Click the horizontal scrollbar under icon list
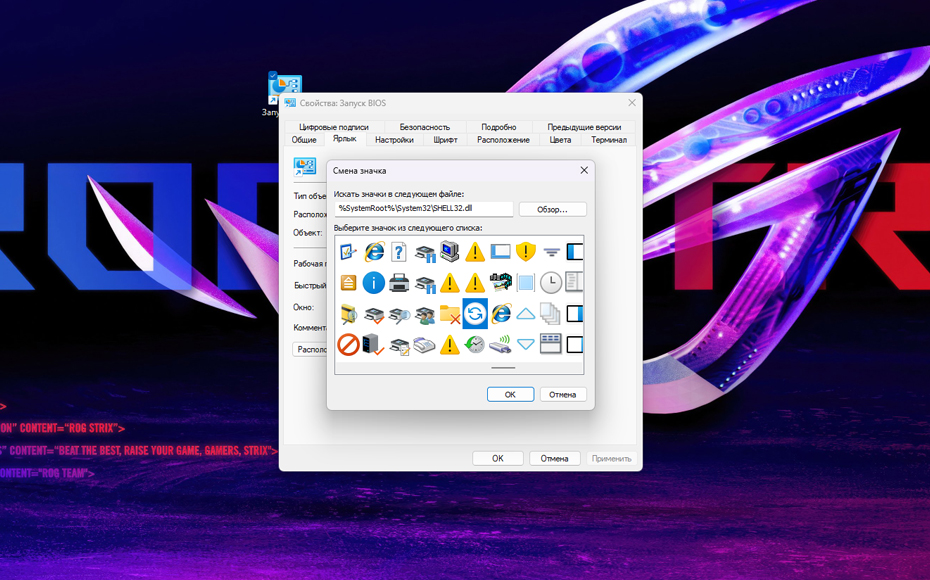This screenshot has width=930, height=580. click(503, 368)
